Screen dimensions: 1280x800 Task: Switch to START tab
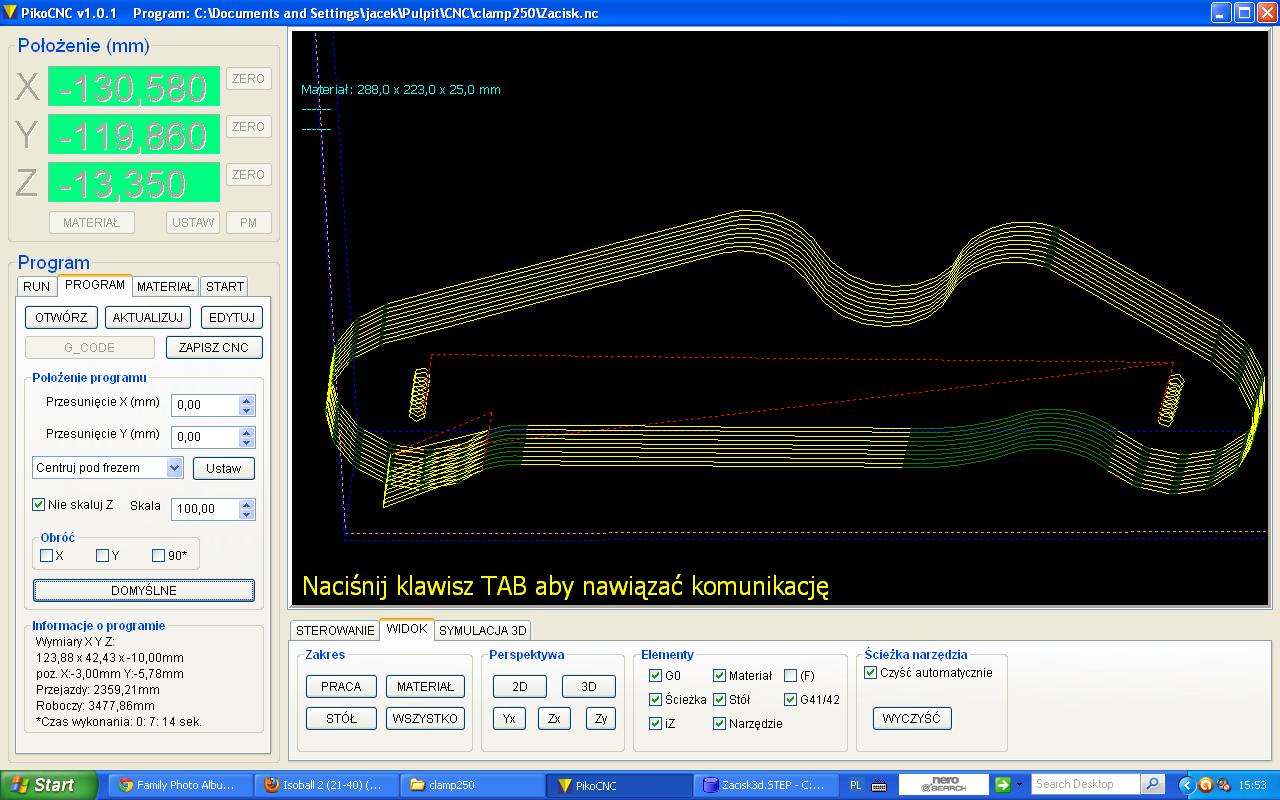225,286
